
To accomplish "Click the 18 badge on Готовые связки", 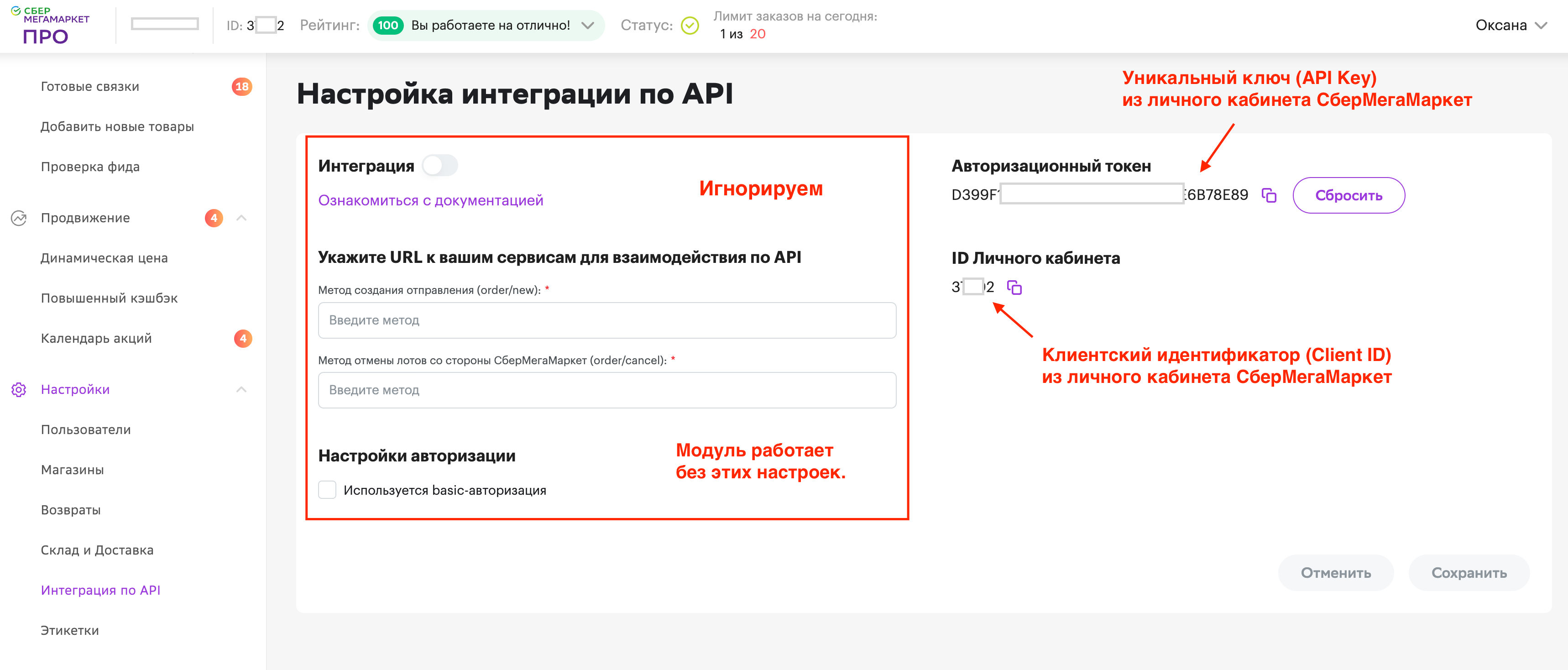I will [242, 86].
